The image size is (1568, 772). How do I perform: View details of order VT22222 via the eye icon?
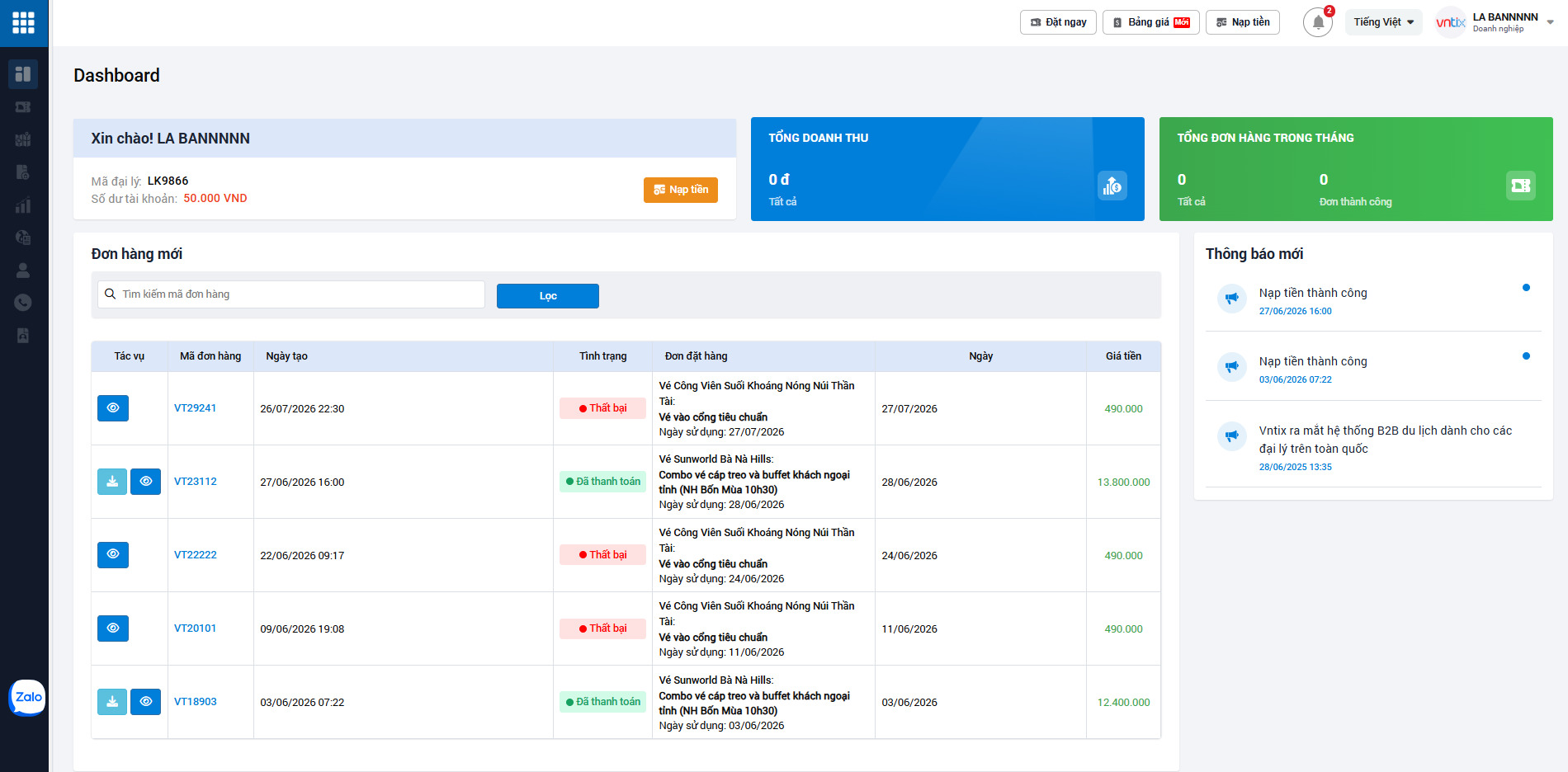tap(113, 554)
